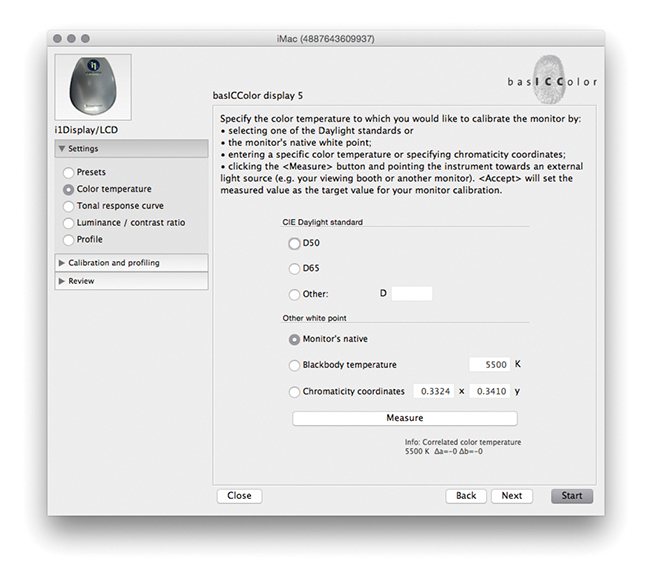Viewport: 652px width, 580px height.
Task: Go Back to the previous step
Action: tap(466, 496)
